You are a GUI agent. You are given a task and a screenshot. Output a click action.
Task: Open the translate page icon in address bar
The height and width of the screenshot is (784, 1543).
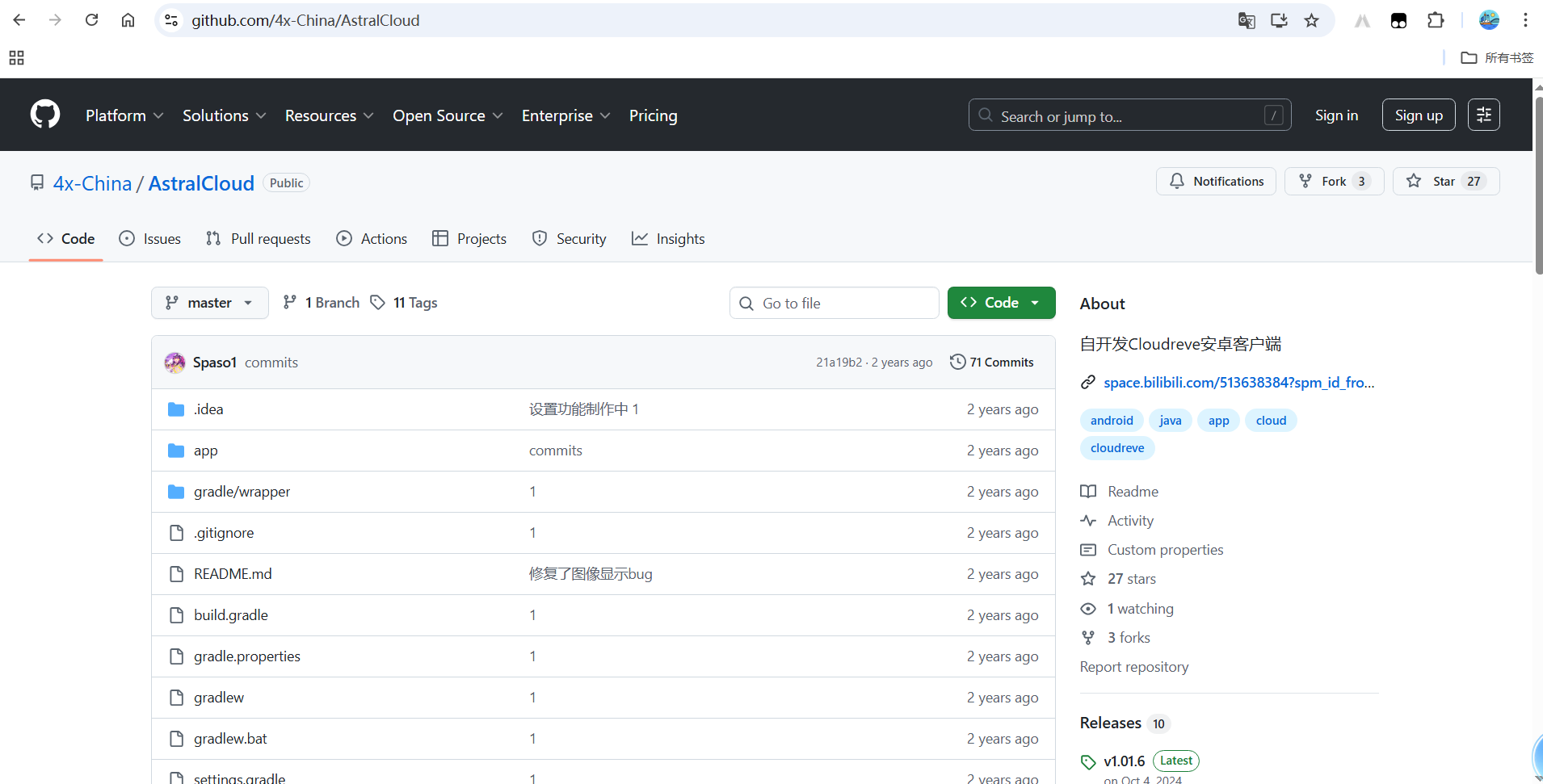tap(1247, 20)
